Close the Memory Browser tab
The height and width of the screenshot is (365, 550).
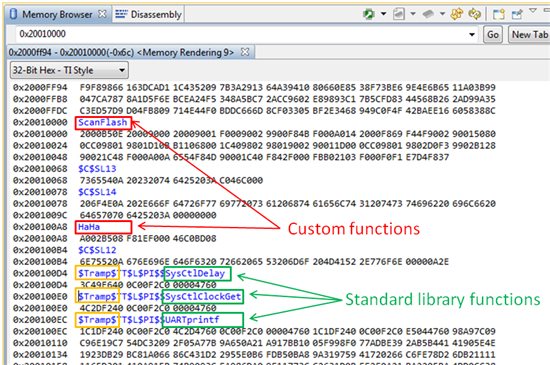coord(102,14)
